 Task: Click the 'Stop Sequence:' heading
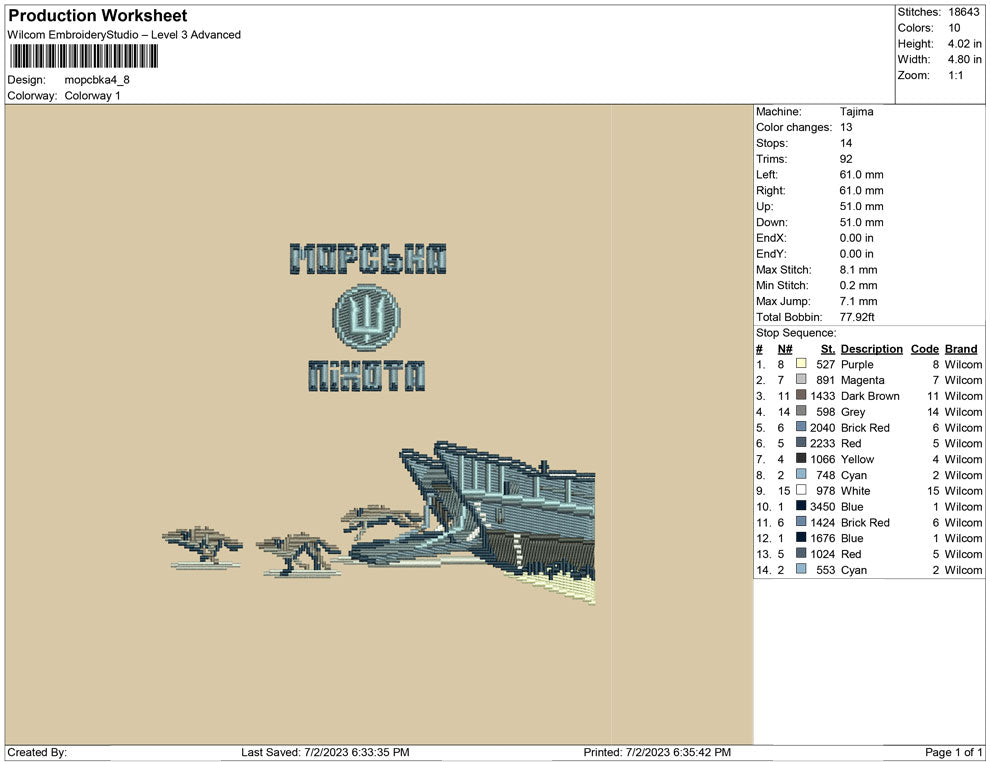click(796, 333)
